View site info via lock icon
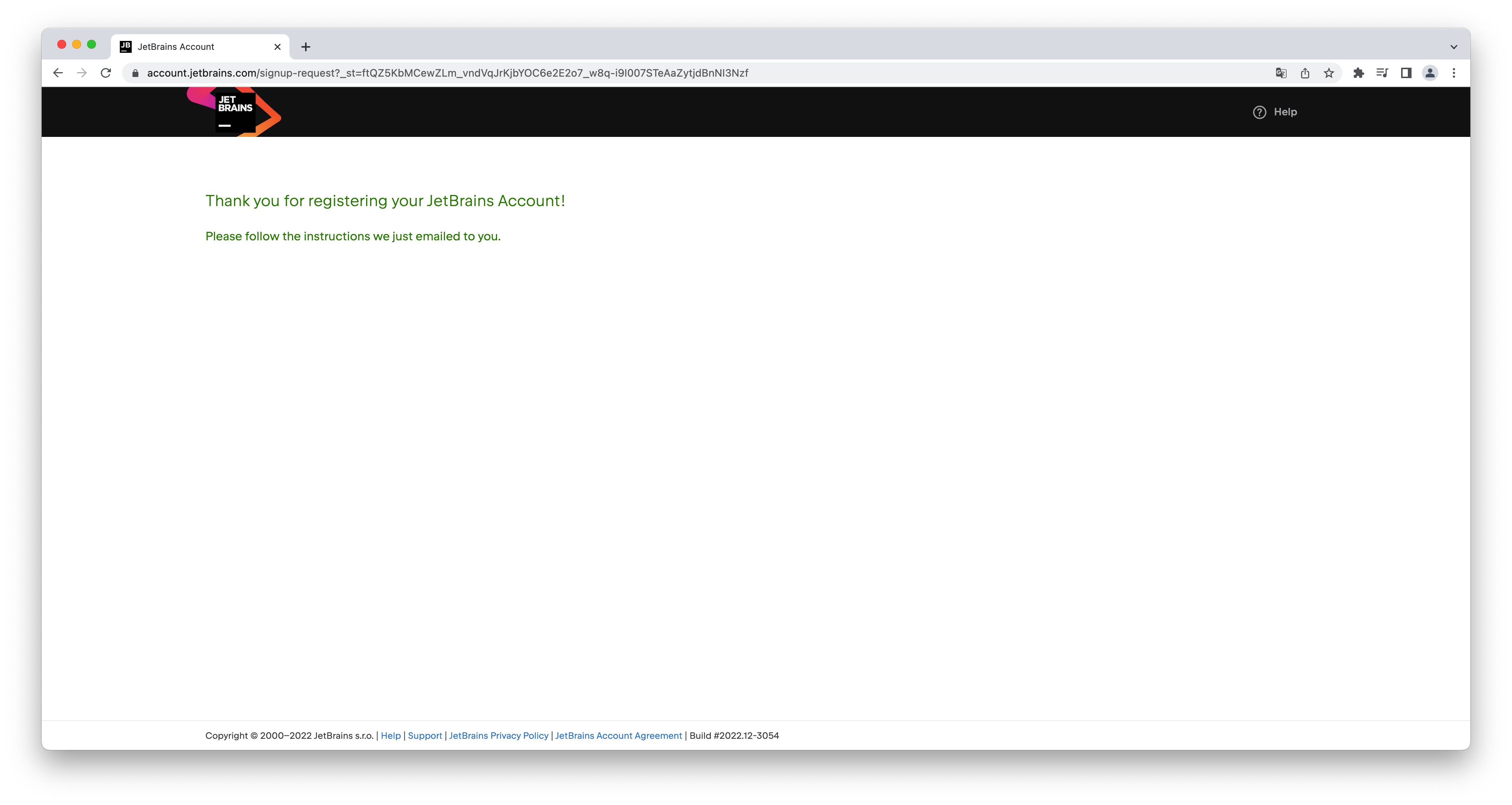 click(x=135, y=73)
